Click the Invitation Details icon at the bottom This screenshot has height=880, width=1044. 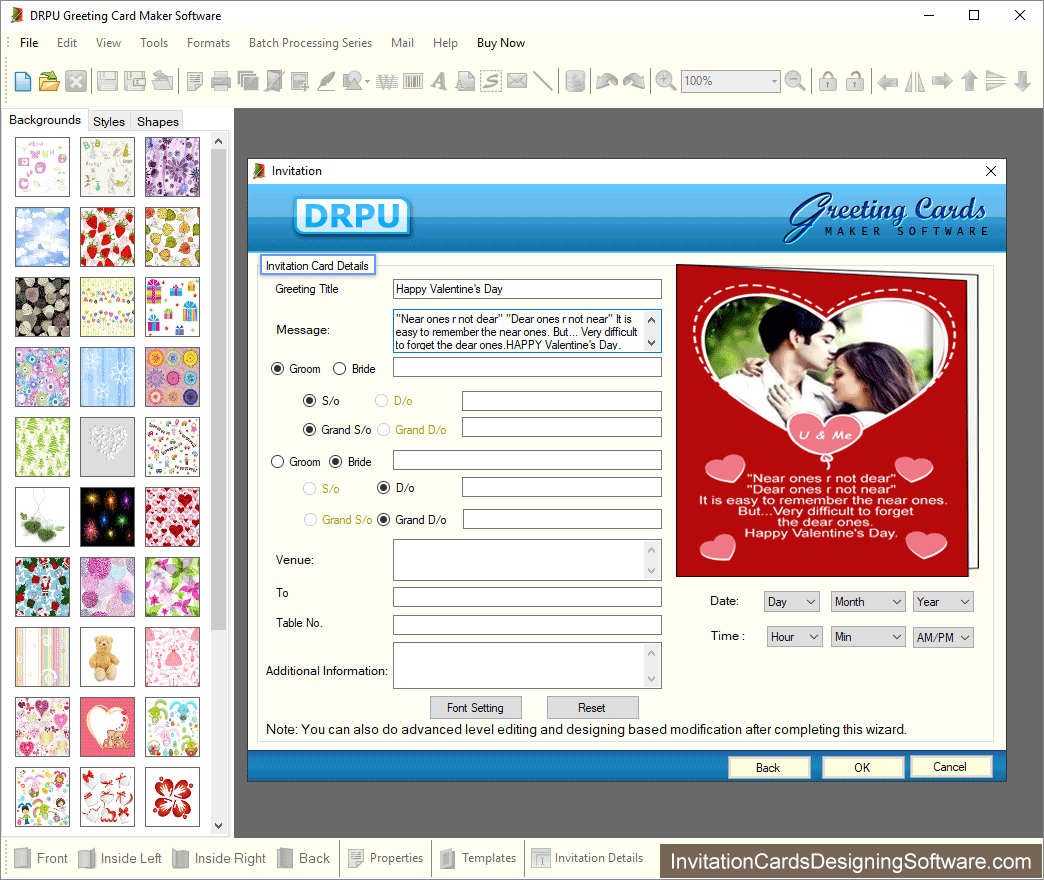pos(540,858)
